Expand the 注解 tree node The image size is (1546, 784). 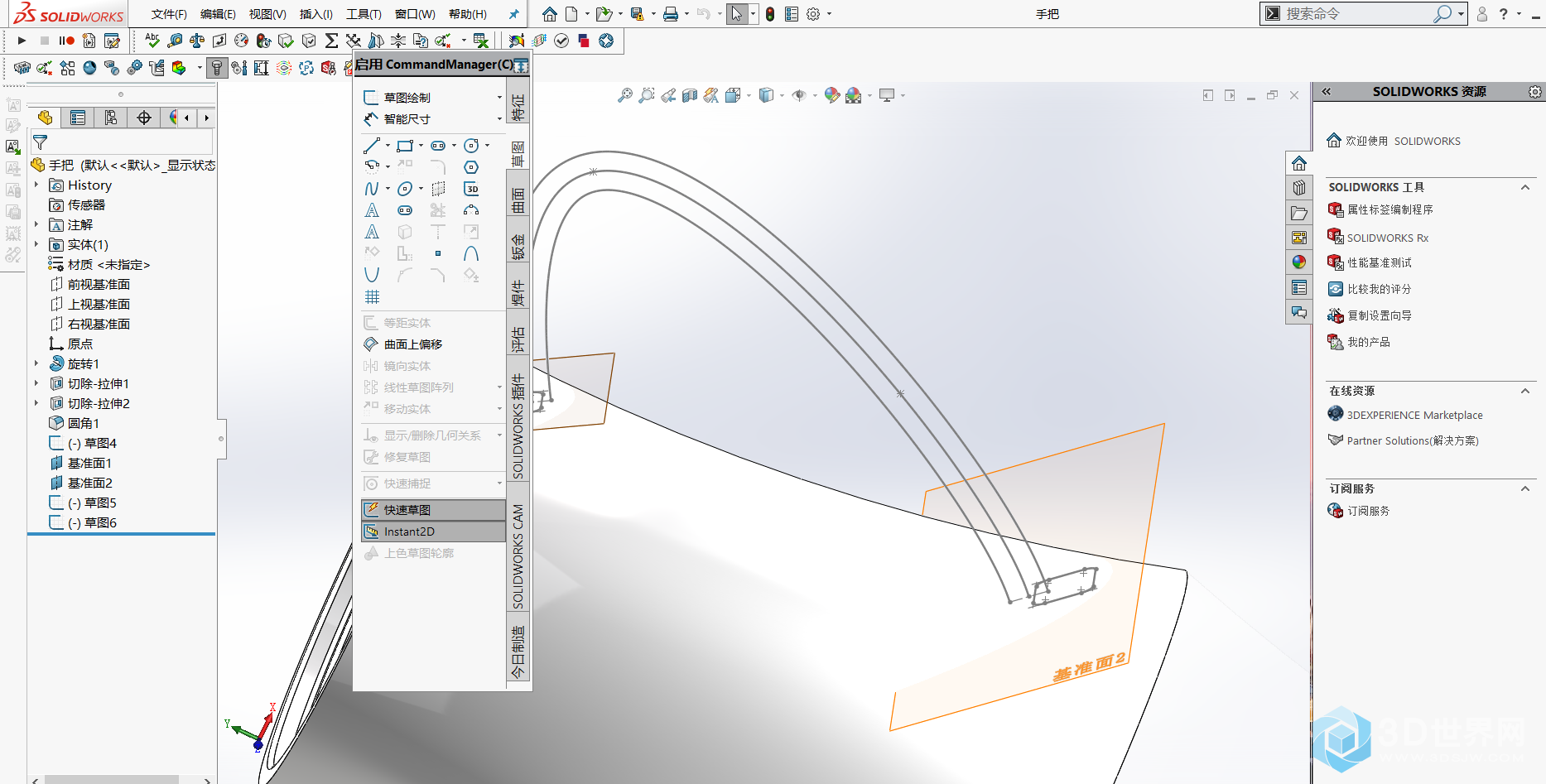pyautogui.click(x=36, y=224)
